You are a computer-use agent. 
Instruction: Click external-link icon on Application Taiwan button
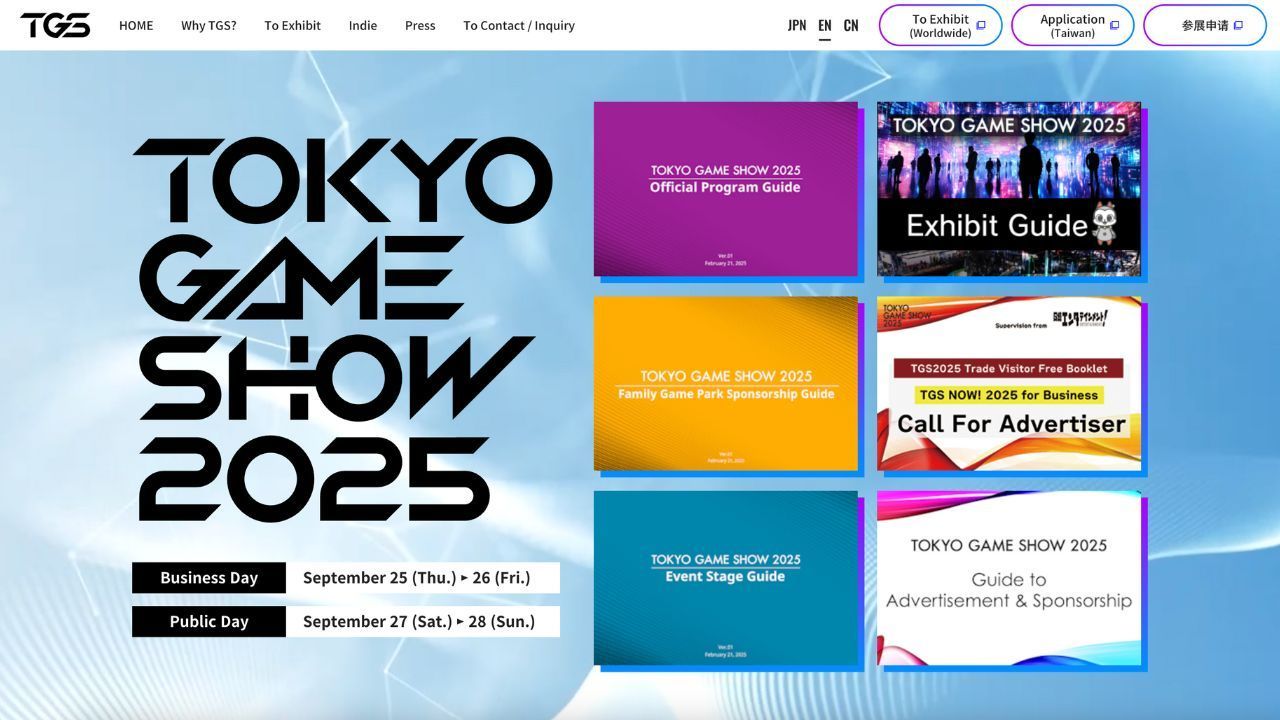[x=1114, y=25]
